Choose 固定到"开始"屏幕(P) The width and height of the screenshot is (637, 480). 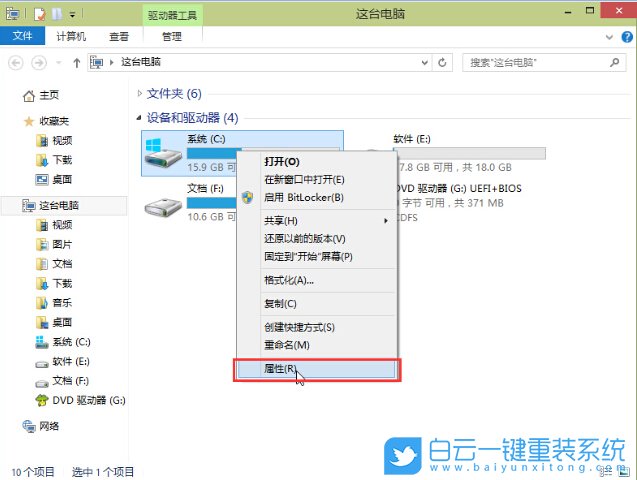pyautogui.click(x=316, y=256)
